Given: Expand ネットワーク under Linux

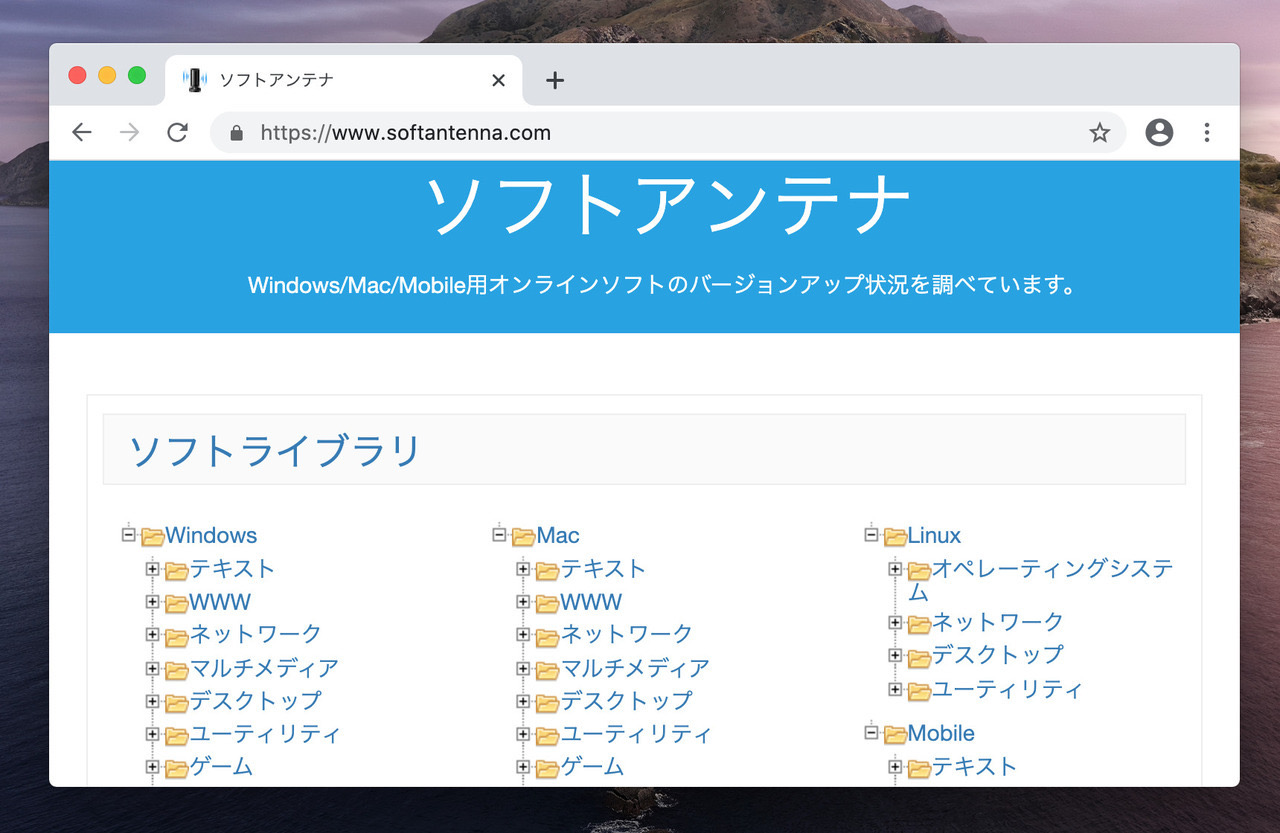Looking at the screenshot, I should (x=895, y=623).
